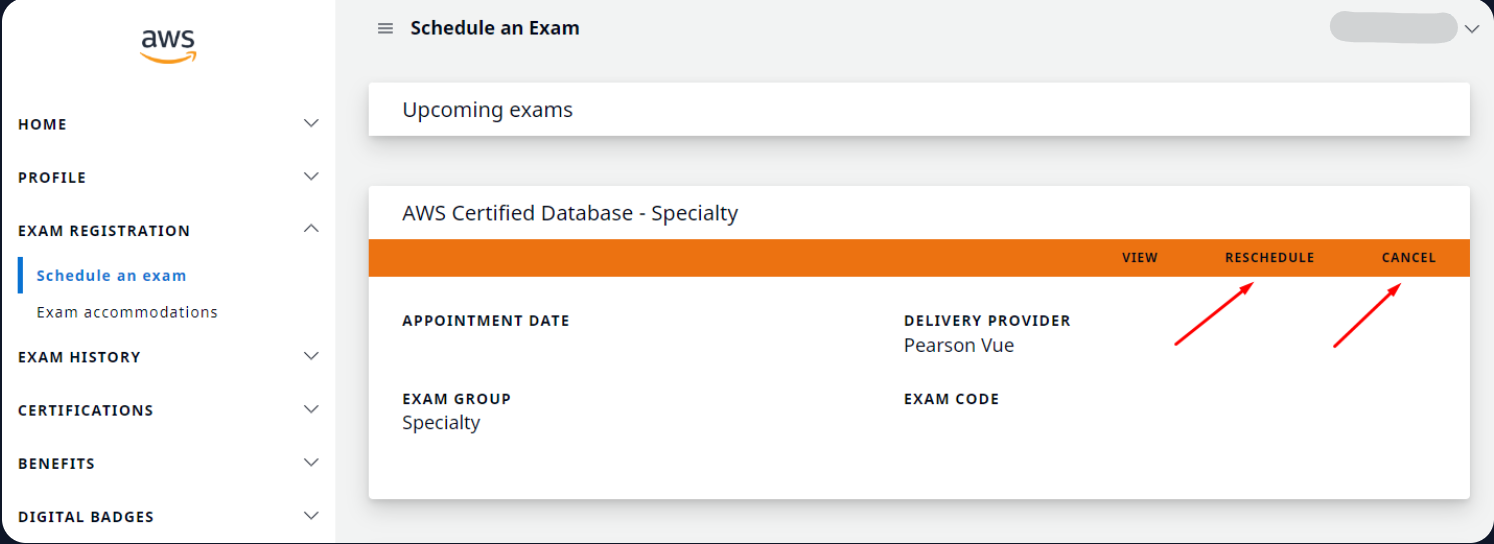Open the CERTIFICATIONS sidebar label

click(85, 410)
